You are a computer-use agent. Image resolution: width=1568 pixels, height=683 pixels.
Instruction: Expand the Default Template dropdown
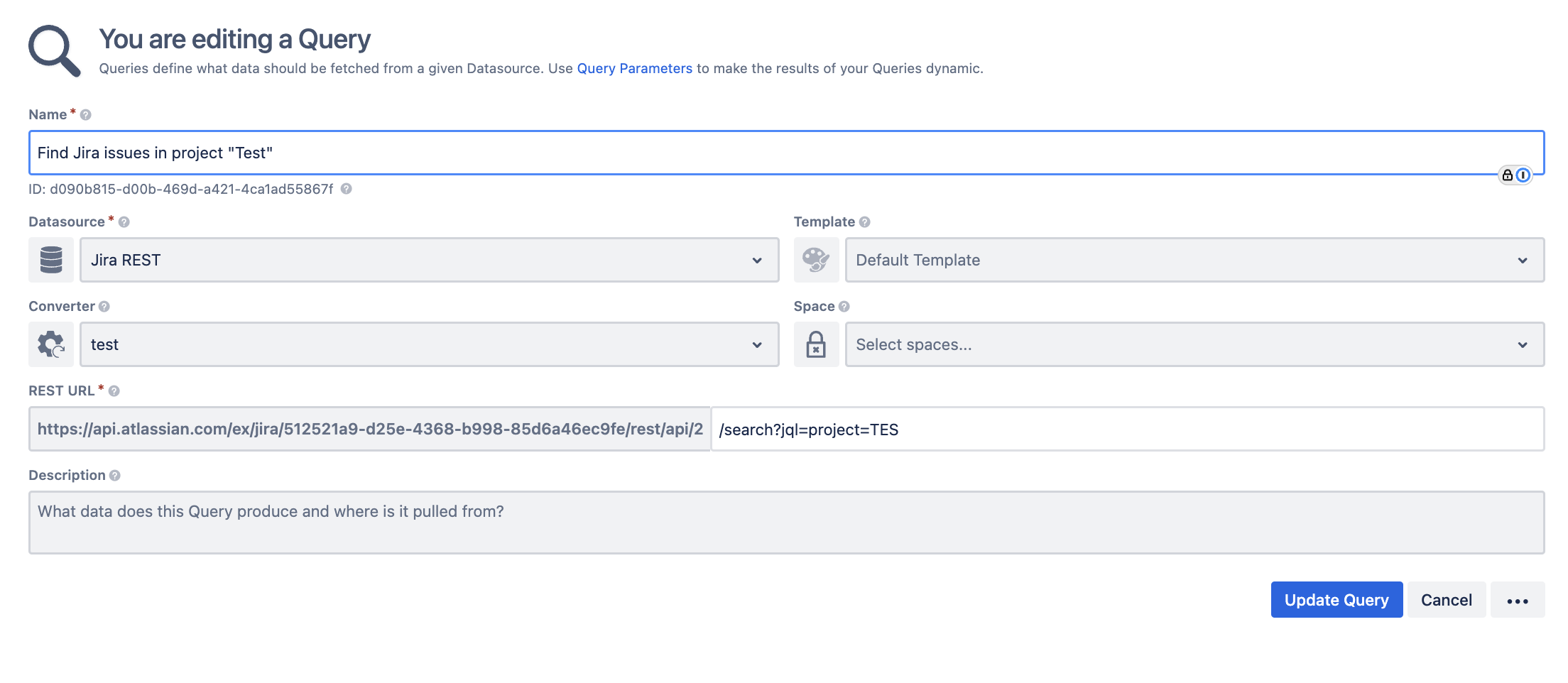pos(1194,260)
